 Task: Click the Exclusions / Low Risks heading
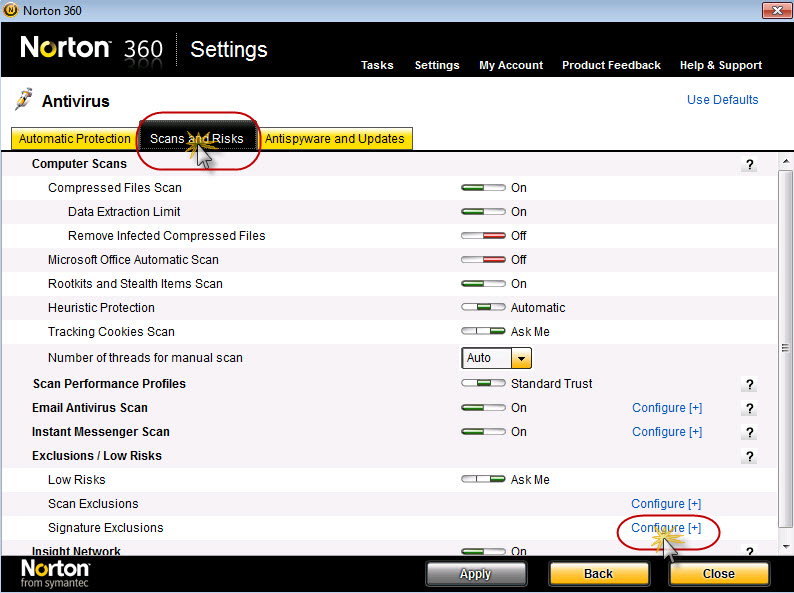pos(97,456)
